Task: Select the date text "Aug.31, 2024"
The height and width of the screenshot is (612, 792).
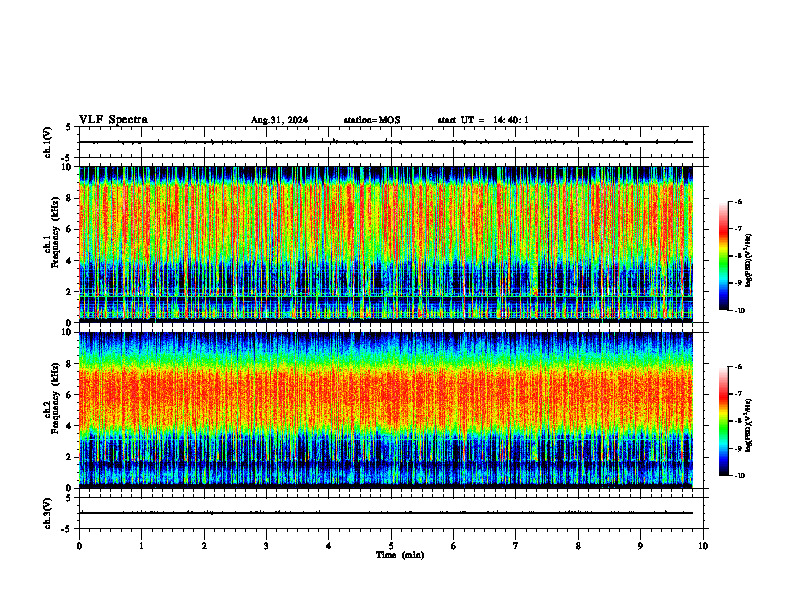Action: click(x=279, y=120)
